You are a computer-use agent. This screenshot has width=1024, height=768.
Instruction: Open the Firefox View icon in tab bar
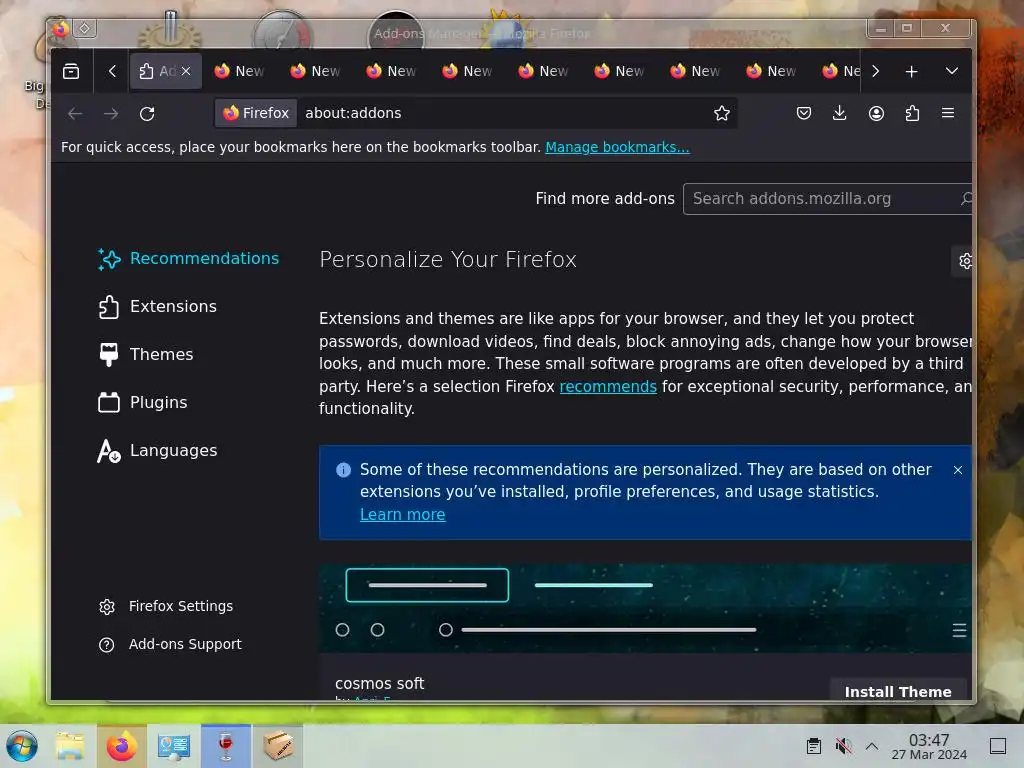coord(71,71)
